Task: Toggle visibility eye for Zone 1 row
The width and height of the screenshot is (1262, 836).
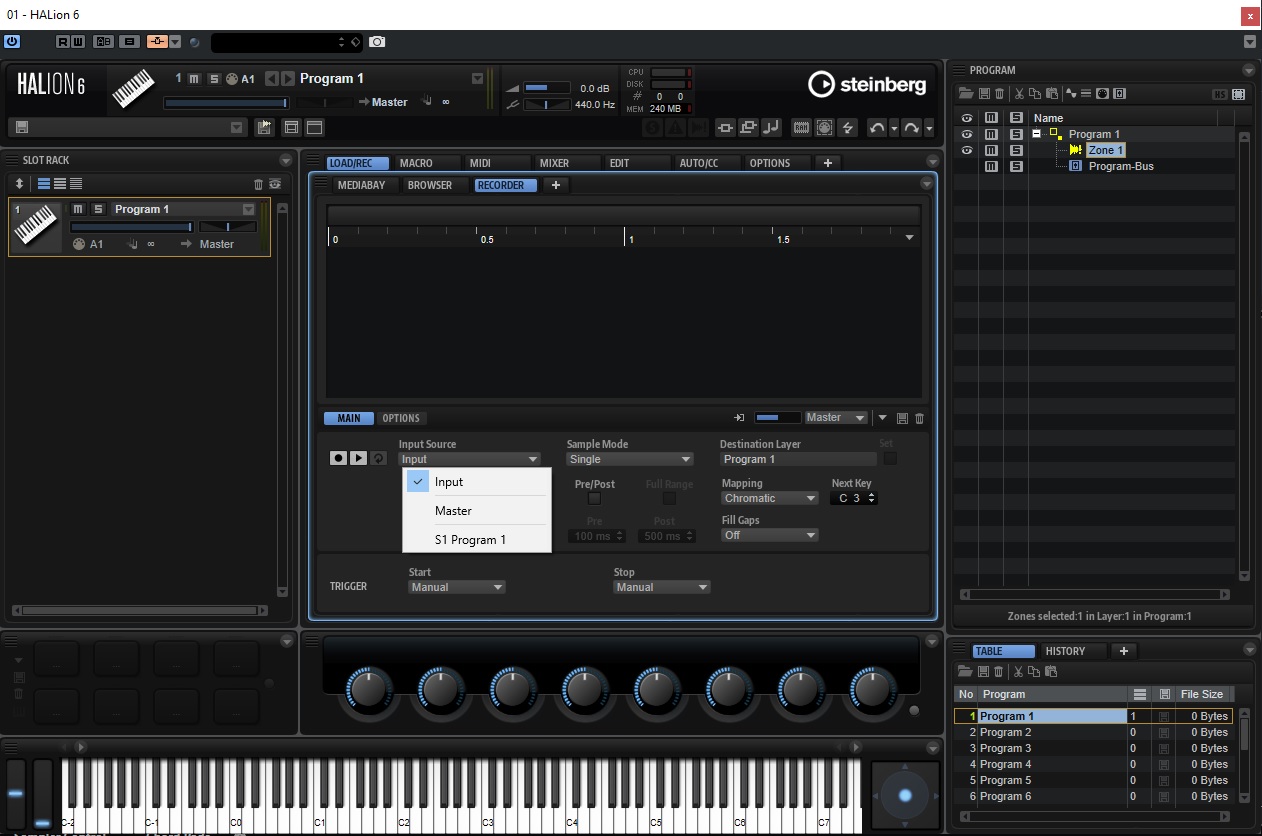Action: click(x=967, y=150)
